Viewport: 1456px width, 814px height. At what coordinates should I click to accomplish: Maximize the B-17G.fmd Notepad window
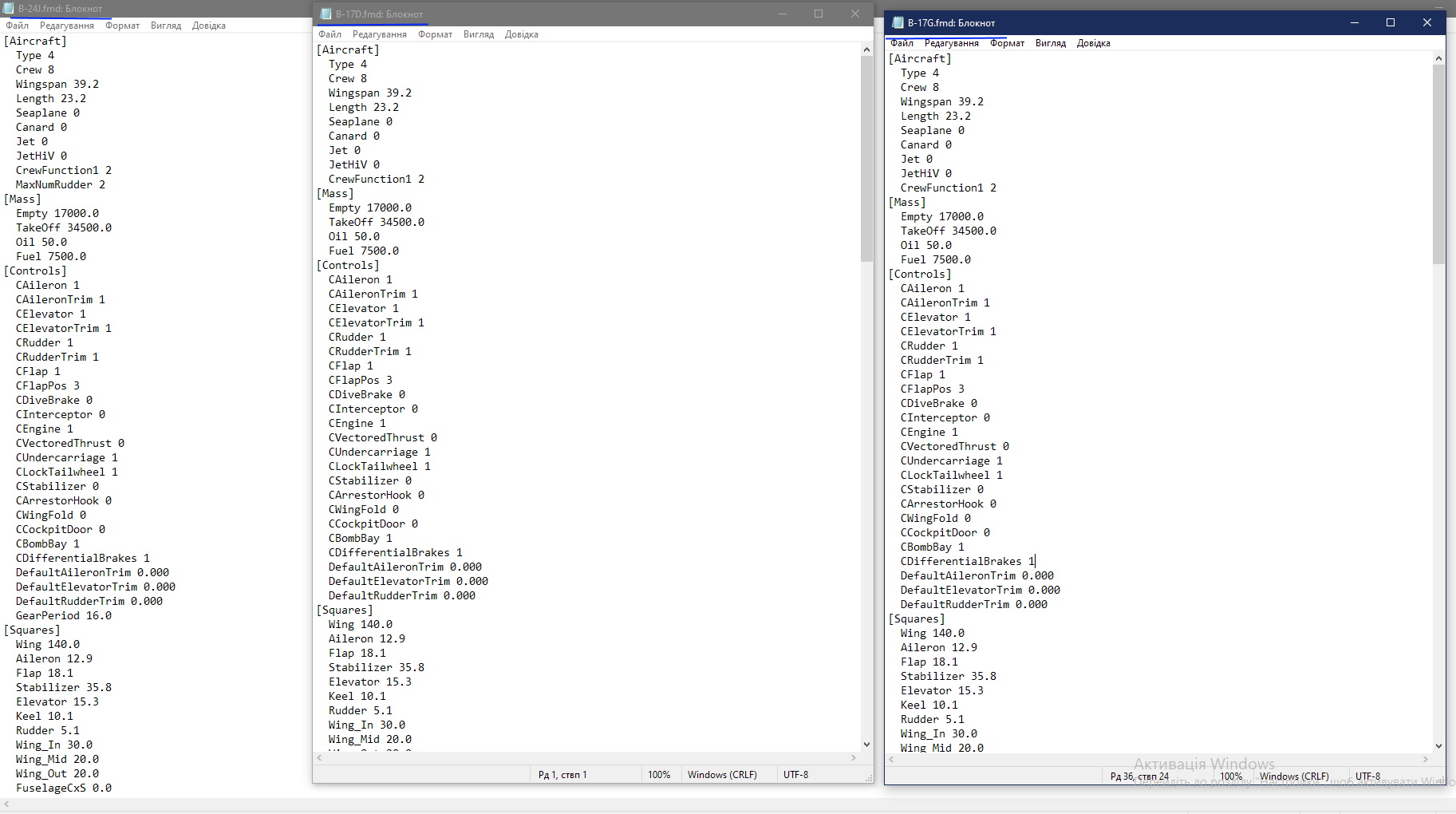click(1391, 22)
